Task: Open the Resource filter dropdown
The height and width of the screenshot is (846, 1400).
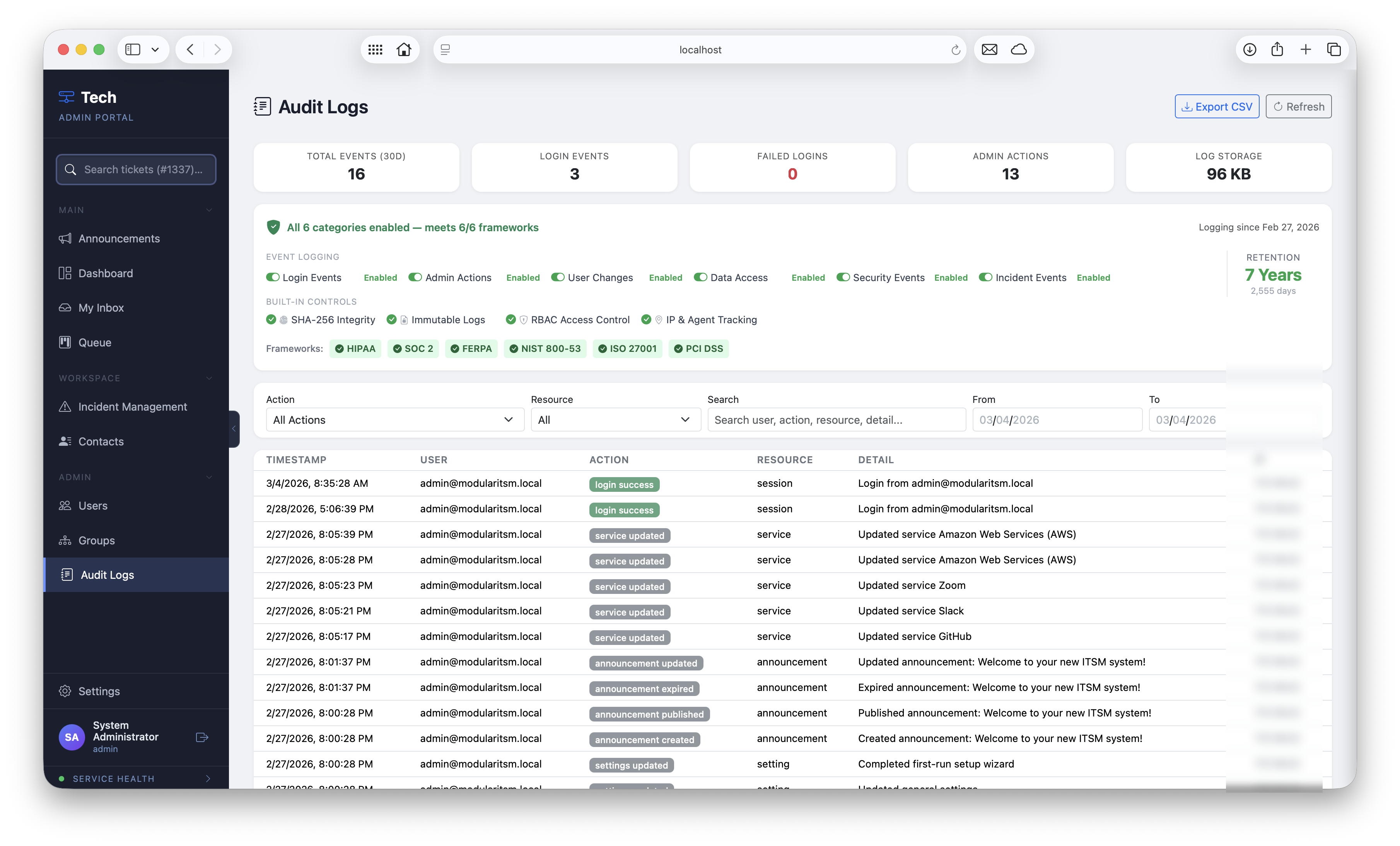Action: pos(615,419)
